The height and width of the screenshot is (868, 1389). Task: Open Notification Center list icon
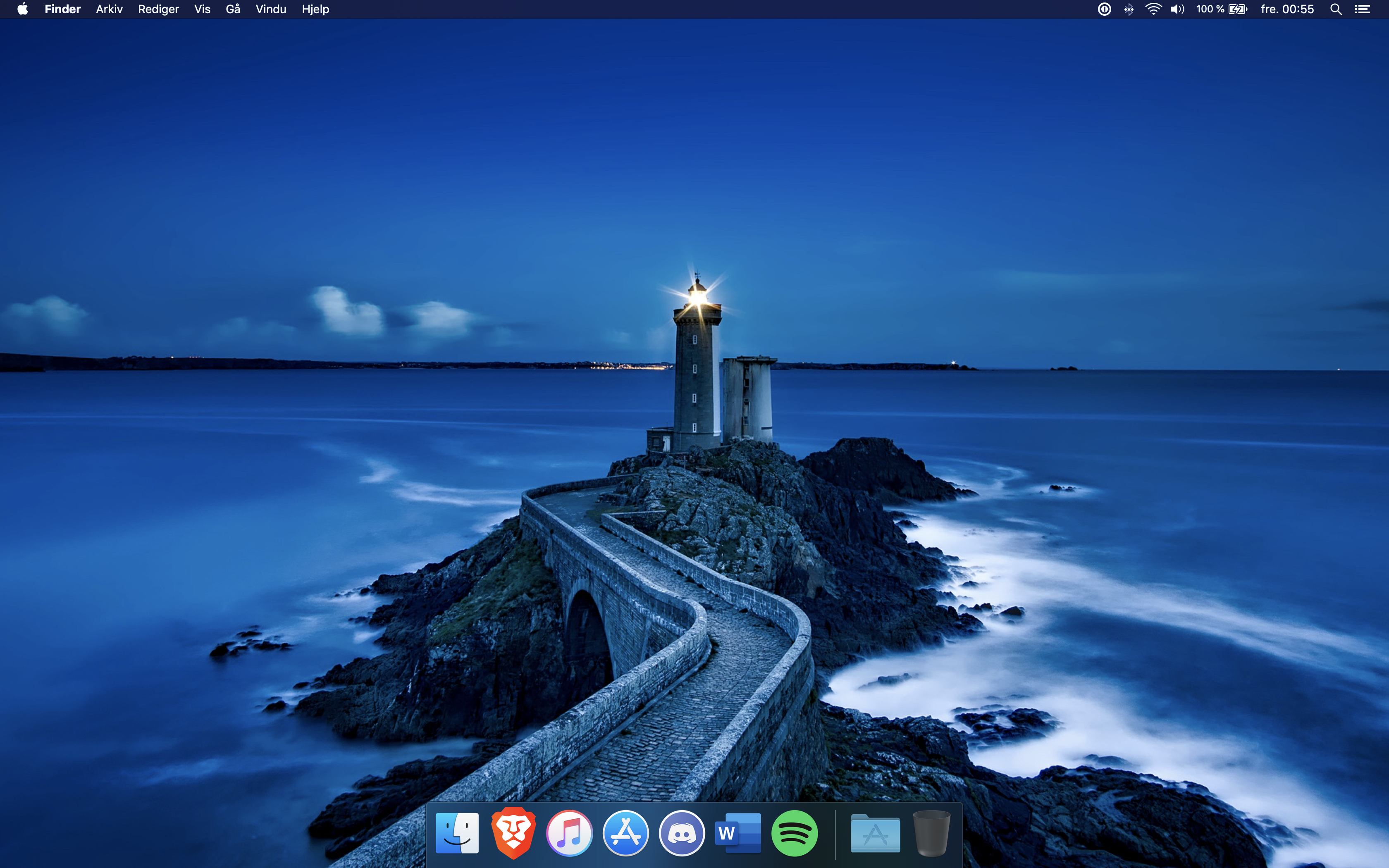pos(1363,9)
